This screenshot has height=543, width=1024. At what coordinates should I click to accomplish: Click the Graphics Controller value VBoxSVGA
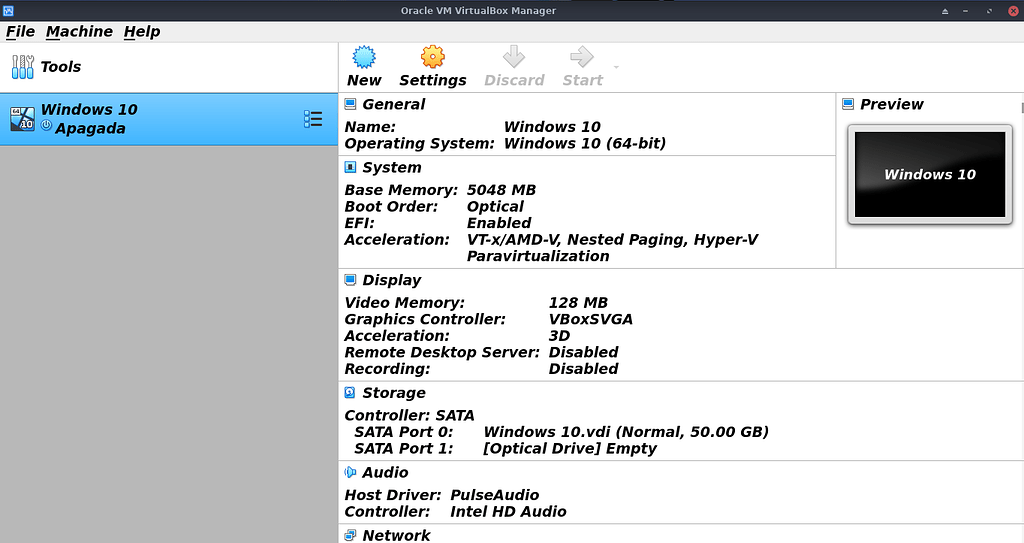590,320
